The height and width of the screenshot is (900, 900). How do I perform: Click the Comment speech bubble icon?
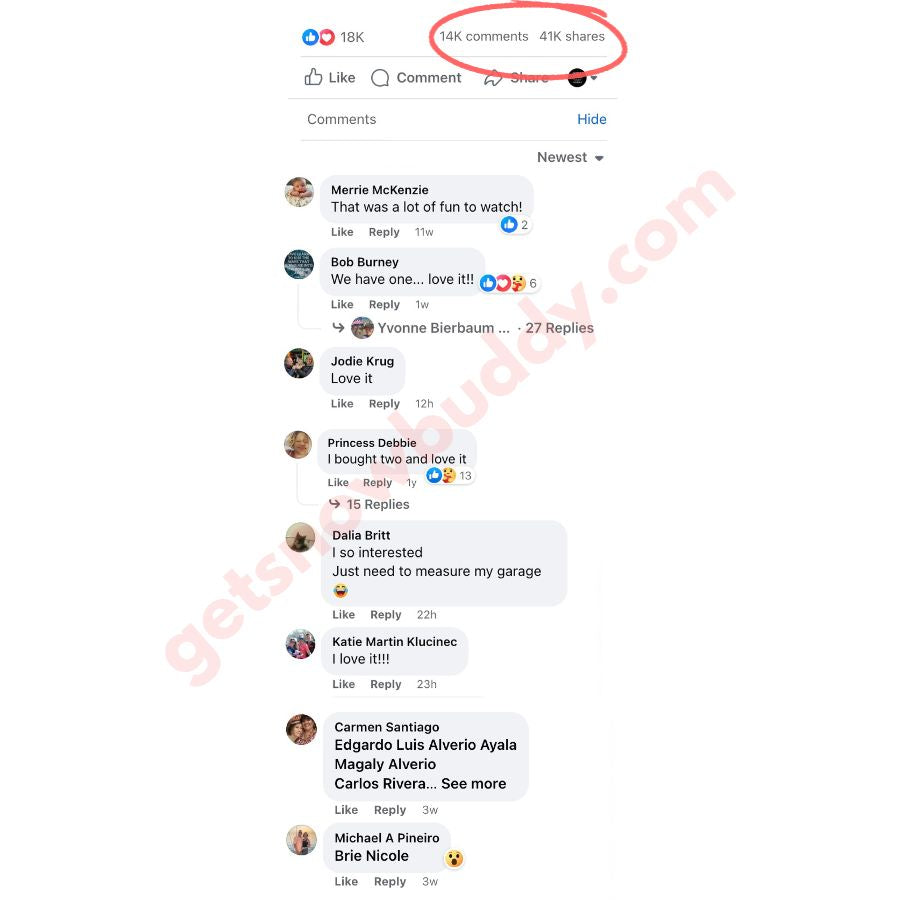(380, 77)
